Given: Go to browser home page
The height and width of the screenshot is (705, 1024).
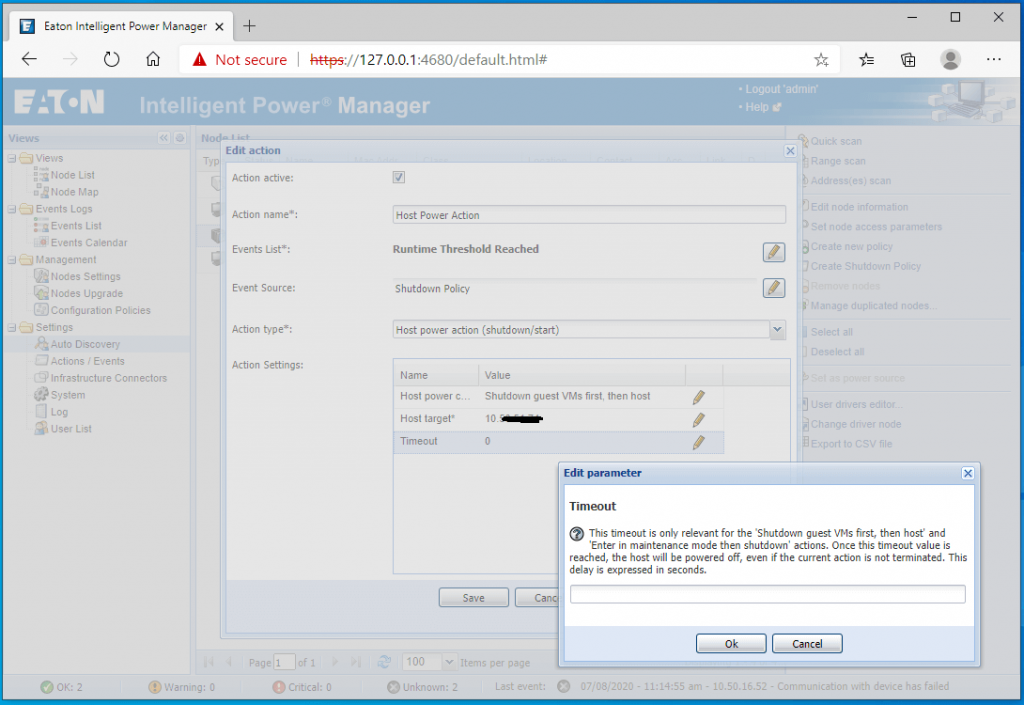Looking at the screenshot, I should [x=153, y=59].
